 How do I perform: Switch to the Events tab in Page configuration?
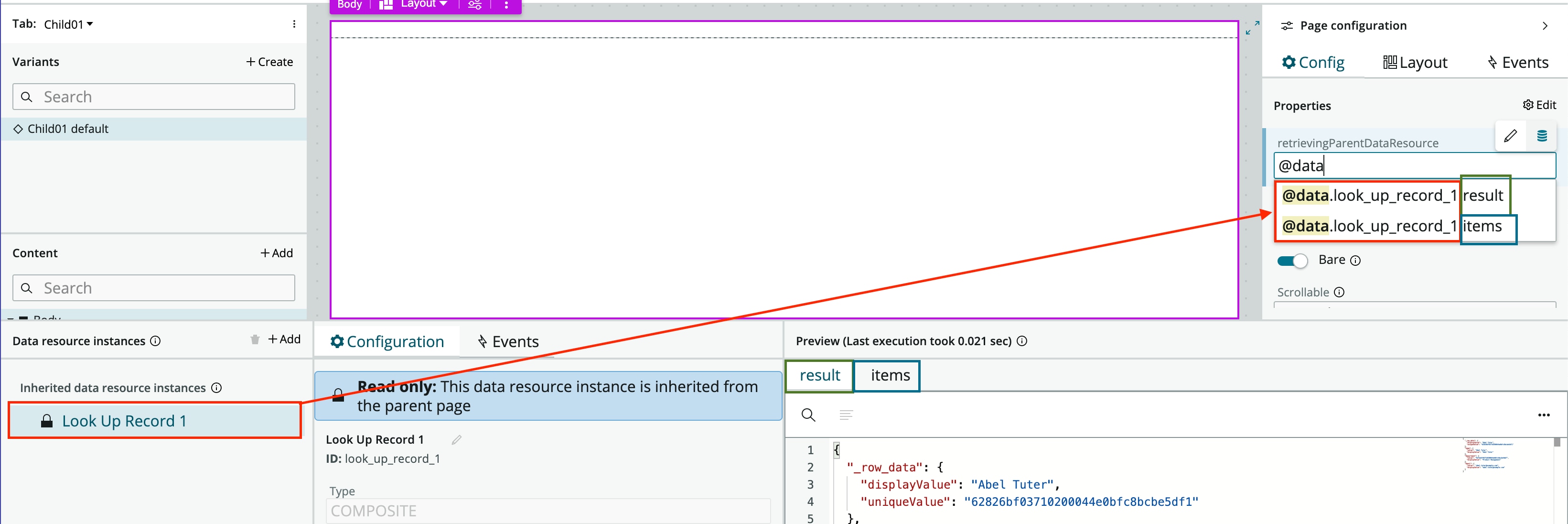click(x=1518, y=62)
